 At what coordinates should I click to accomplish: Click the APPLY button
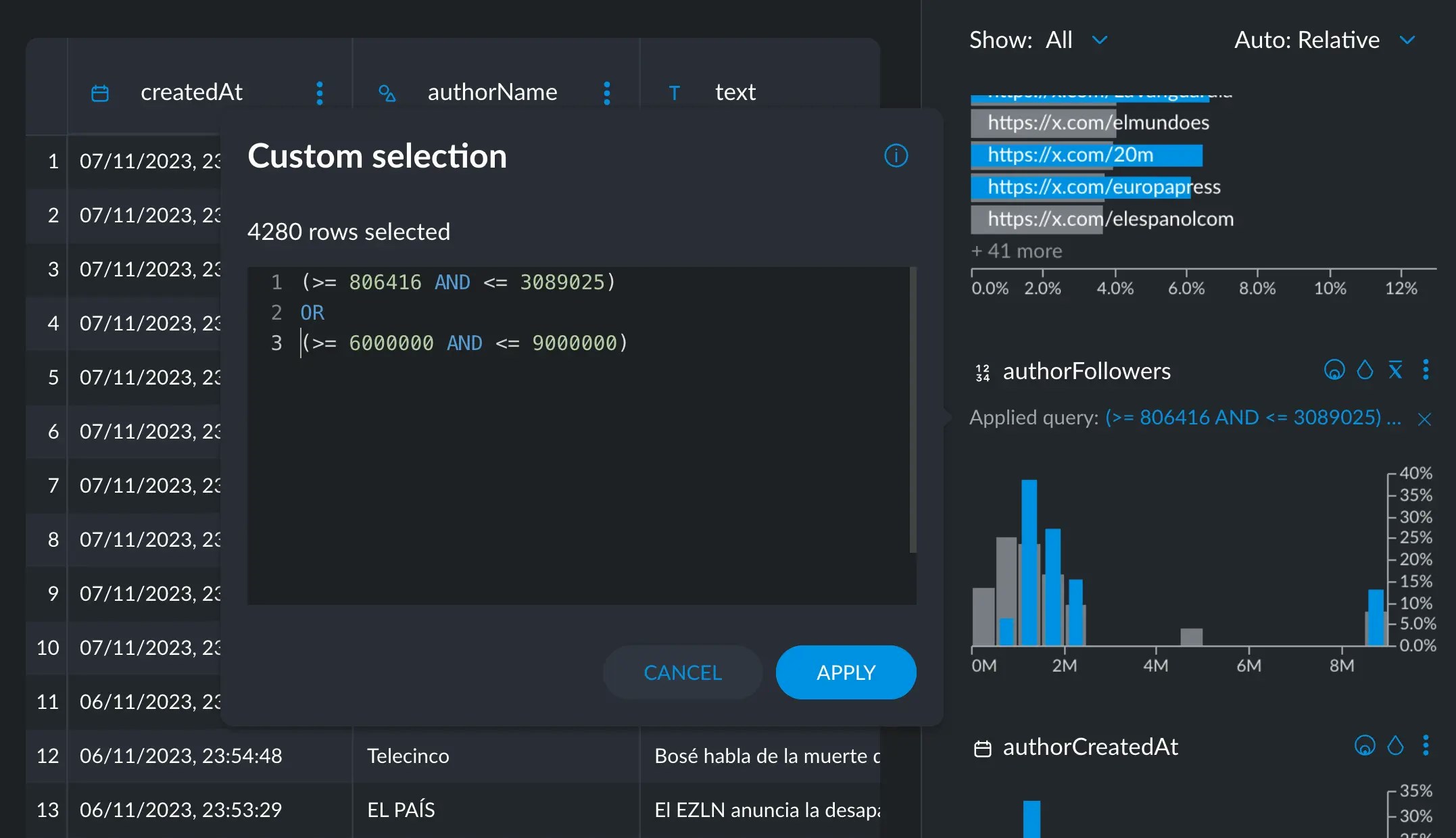point(846,672)
